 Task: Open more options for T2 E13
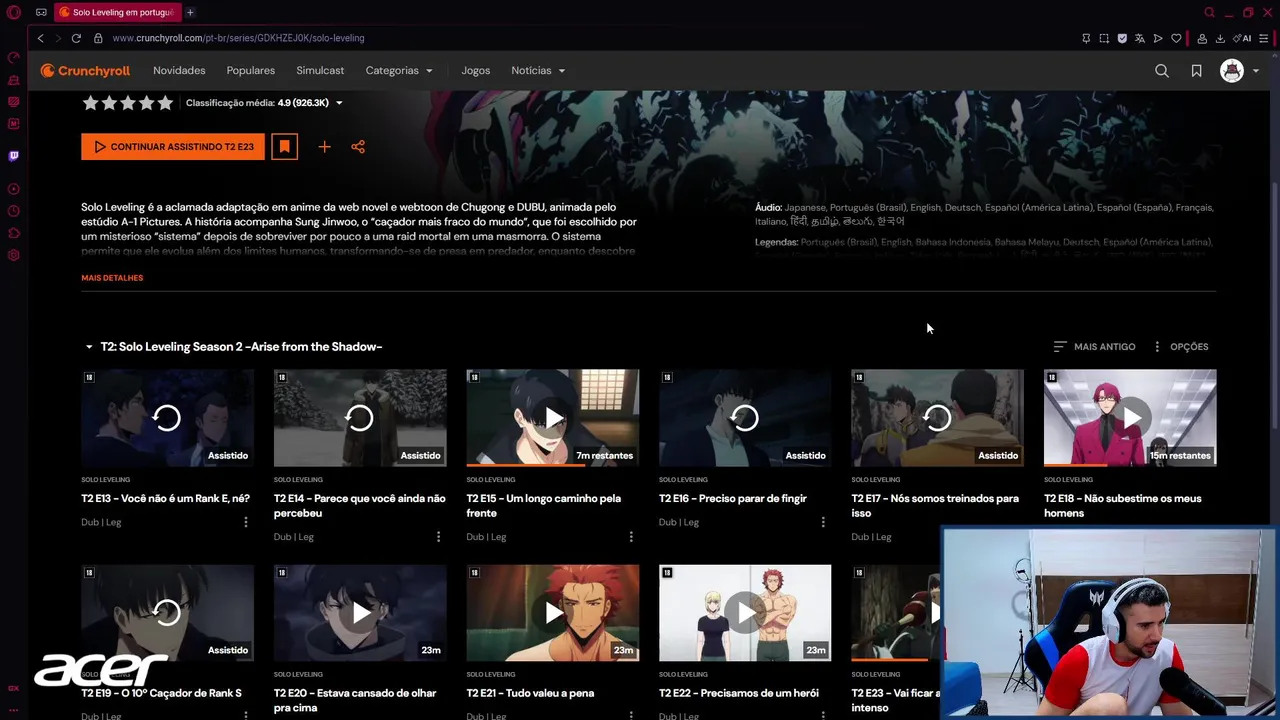click(x=246, y=522)
